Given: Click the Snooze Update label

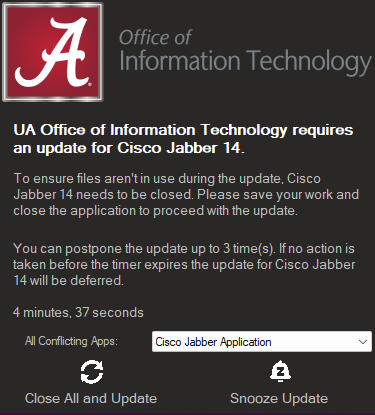Looking at the screenshot, I should click(279, 398).
